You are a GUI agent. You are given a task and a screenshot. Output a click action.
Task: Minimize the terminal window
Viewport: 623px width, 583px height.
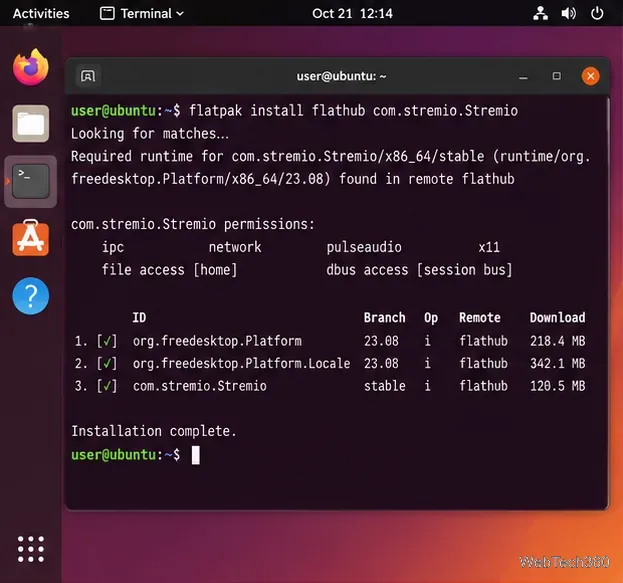tap(523, 76)
